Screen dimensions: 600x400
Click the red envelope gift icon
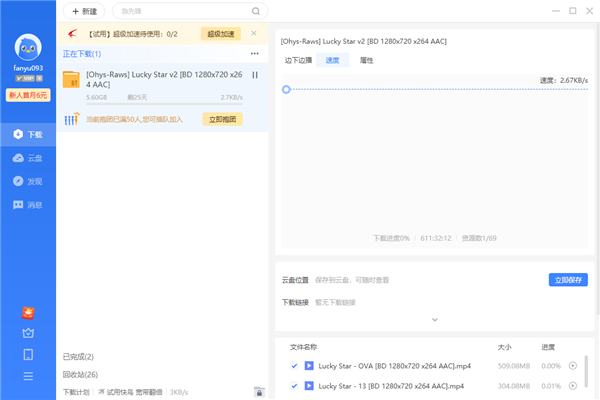pyautogui.click(x=28, y=313)
